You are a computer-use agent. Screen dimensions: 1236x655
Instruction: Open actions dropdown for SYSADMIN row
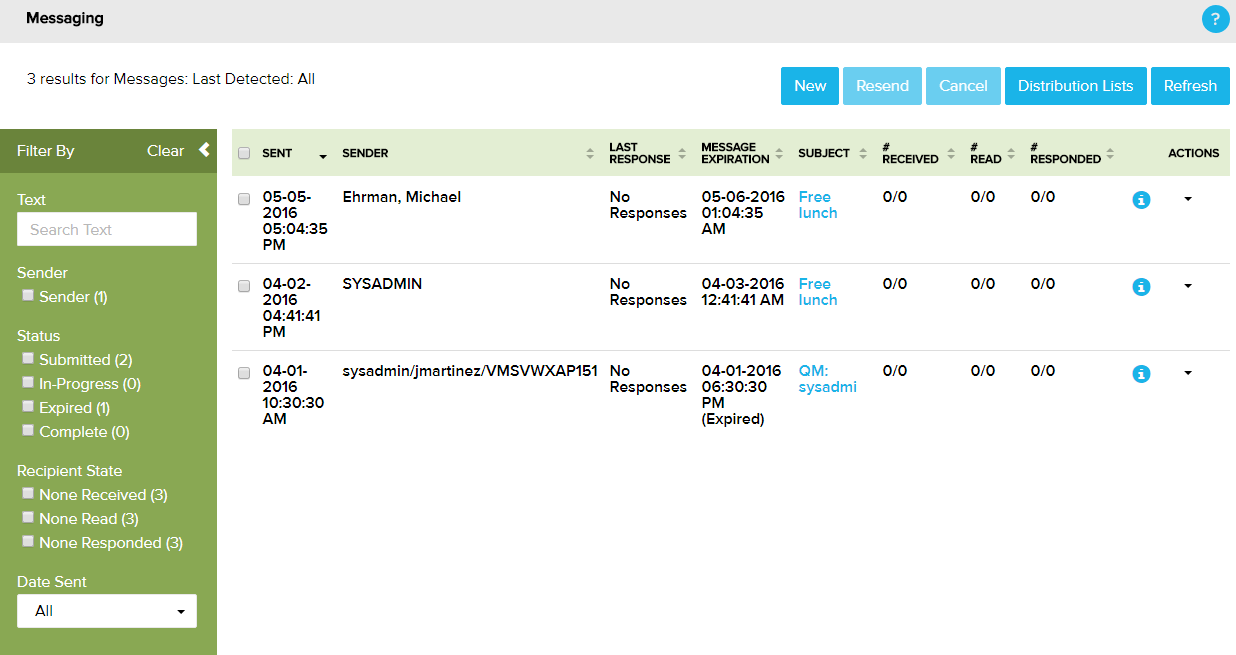point(1188,286)
